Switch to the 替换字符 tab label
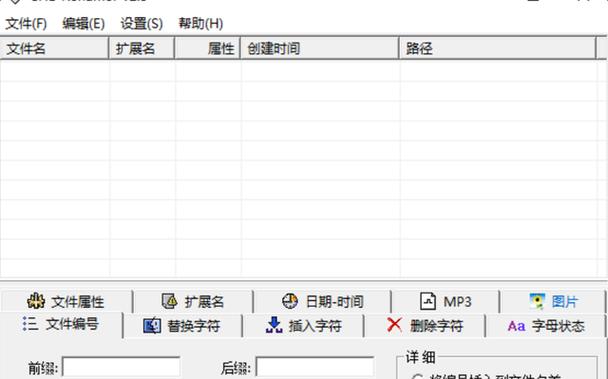Viewport: 608px width, 379px height. coord(193,326)
